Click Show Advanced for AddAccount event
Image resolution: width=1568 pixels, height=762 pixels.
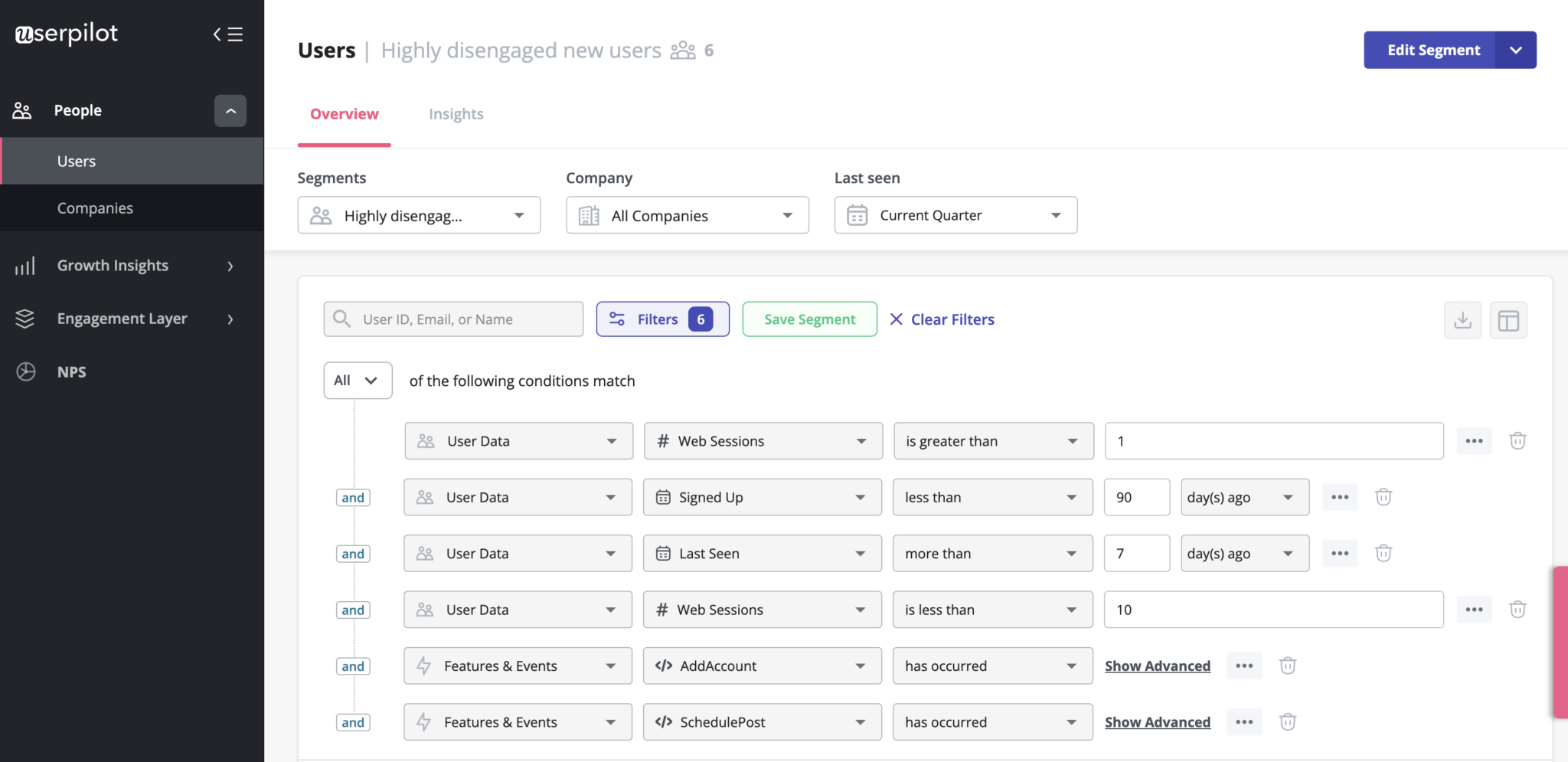pos(1157,666)
